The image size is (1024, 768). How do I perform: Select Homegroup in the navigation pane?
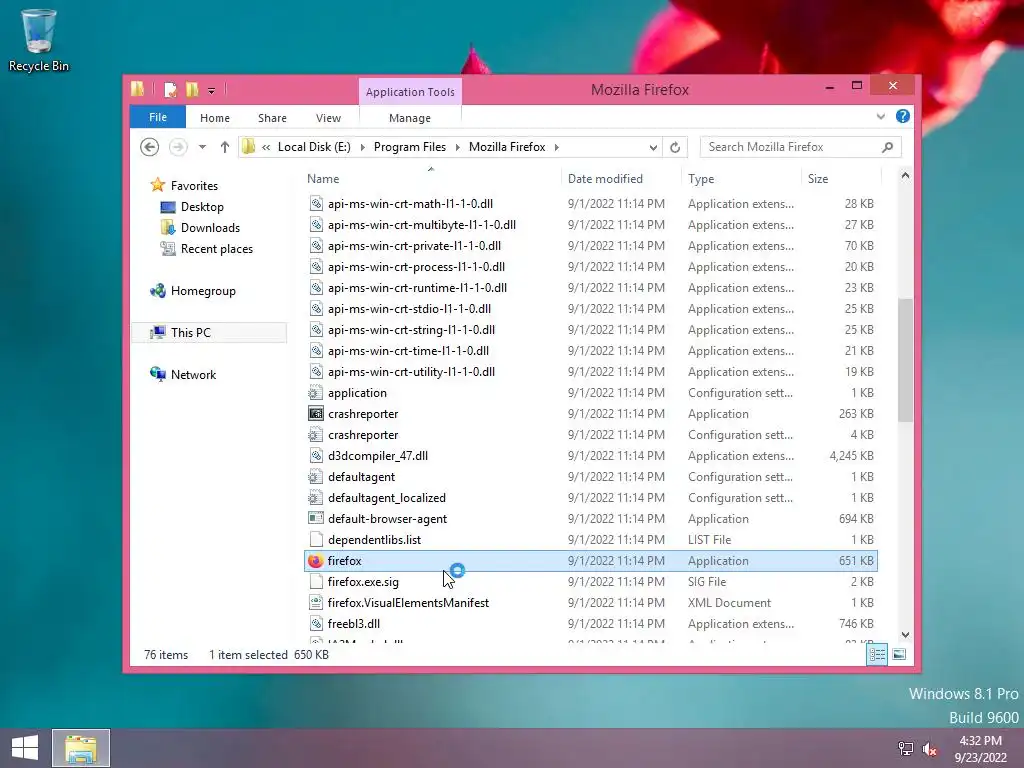pyautogui.click(x=202, y=291)
